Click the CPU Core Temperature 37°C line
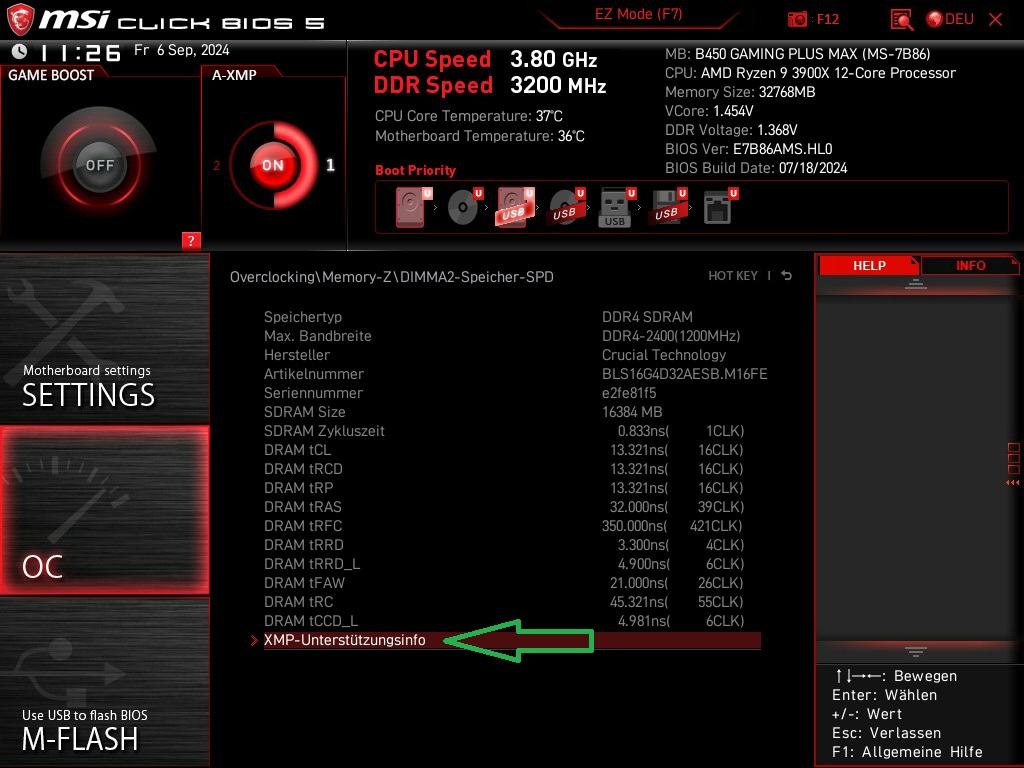Screen dimensions: 1024x768 tap(468, 116)
